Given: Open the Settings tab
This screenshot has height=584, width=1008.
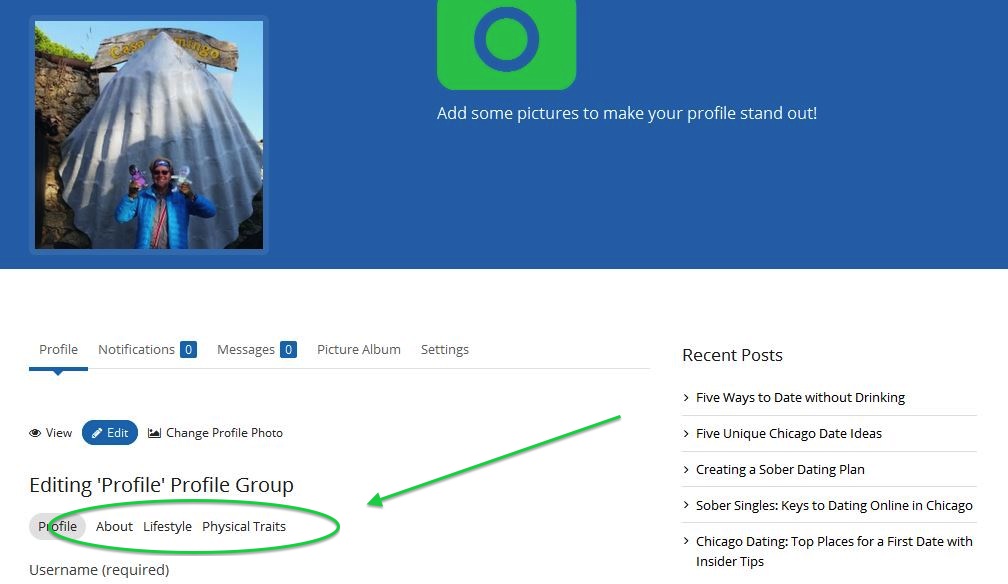Looking at the screenshot, I should [x=444, y=349].
